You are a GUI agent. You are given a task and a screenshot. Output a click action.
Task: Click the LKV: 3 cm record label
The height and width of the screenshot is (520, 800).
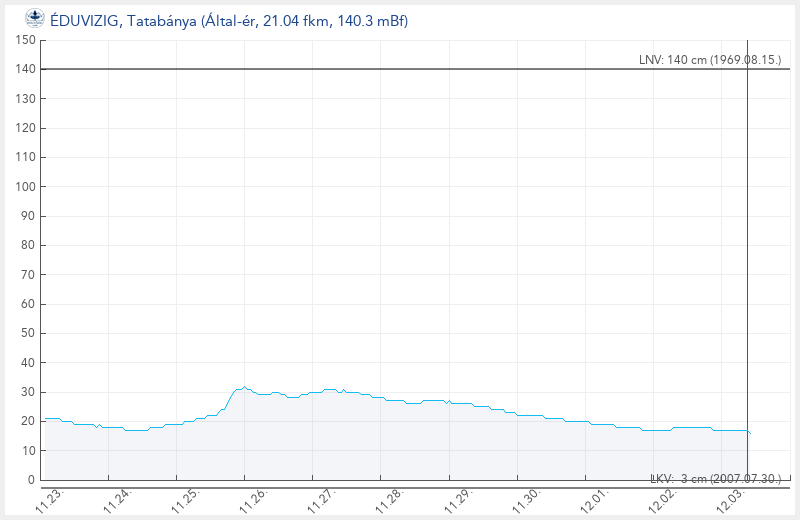pos(715,479)
